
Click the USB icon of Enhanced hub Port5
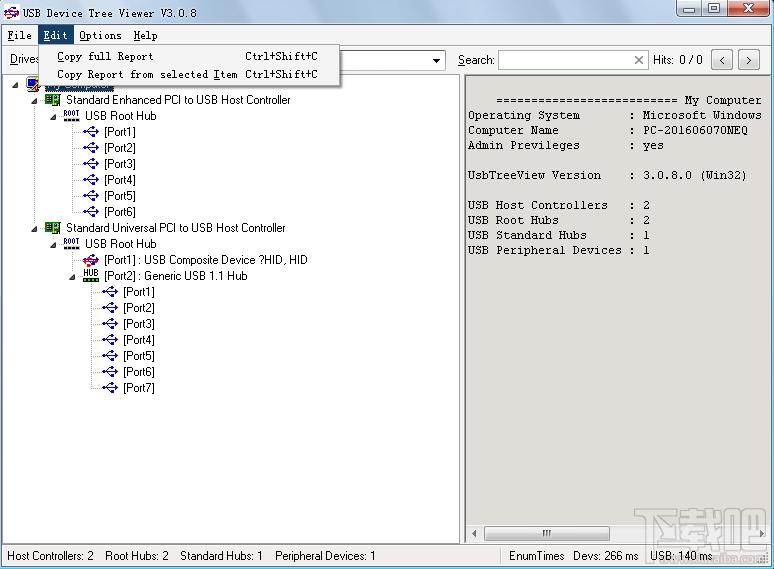tap(91, 195)
